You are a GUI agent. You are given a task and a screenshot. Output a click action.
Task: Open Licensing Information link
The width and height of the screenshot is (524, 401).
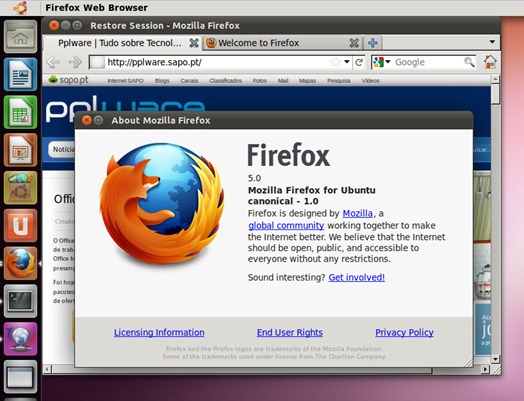coord(159,332)
